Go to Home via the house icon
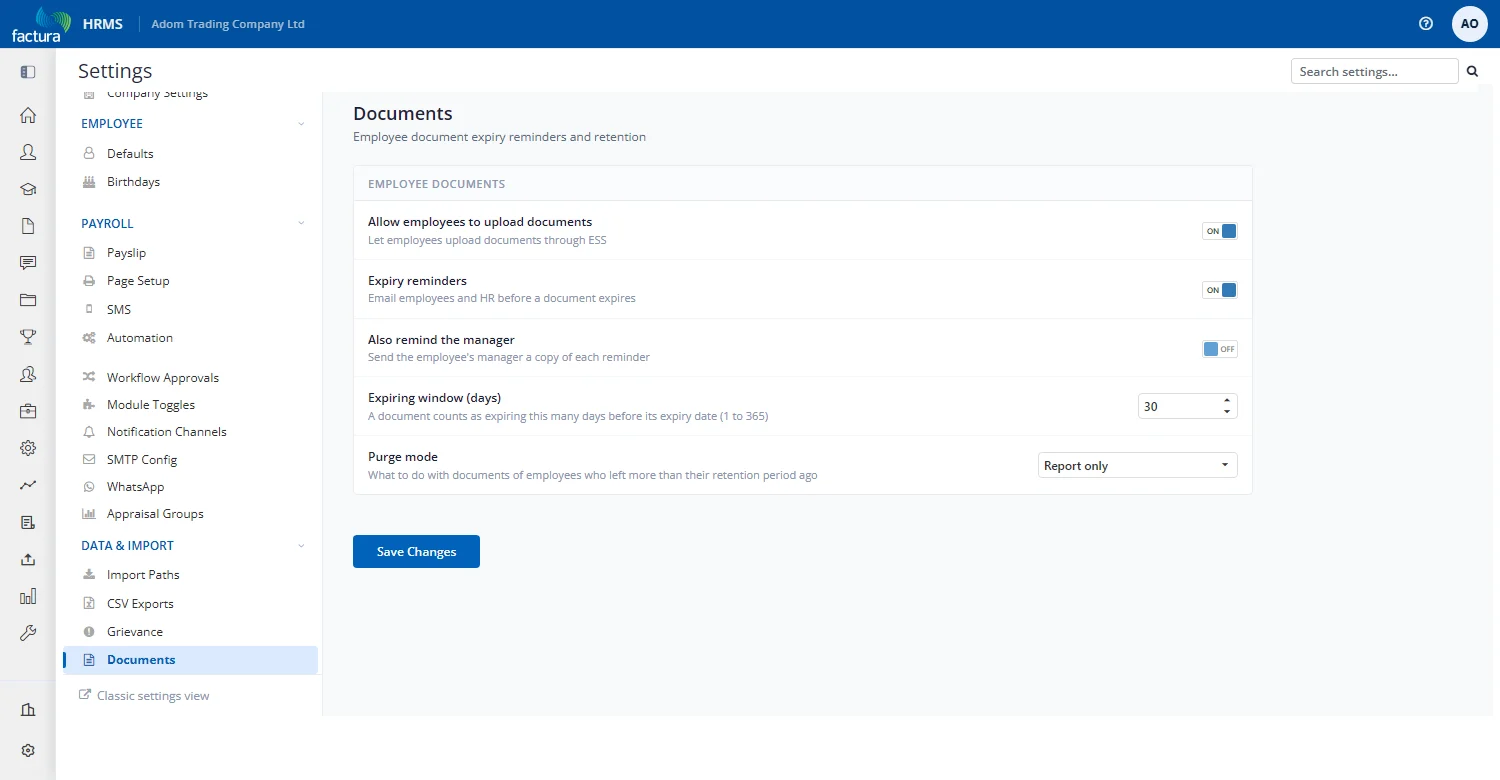The width and height of the screenshot is (1500, 780). (x=28, y=115)
